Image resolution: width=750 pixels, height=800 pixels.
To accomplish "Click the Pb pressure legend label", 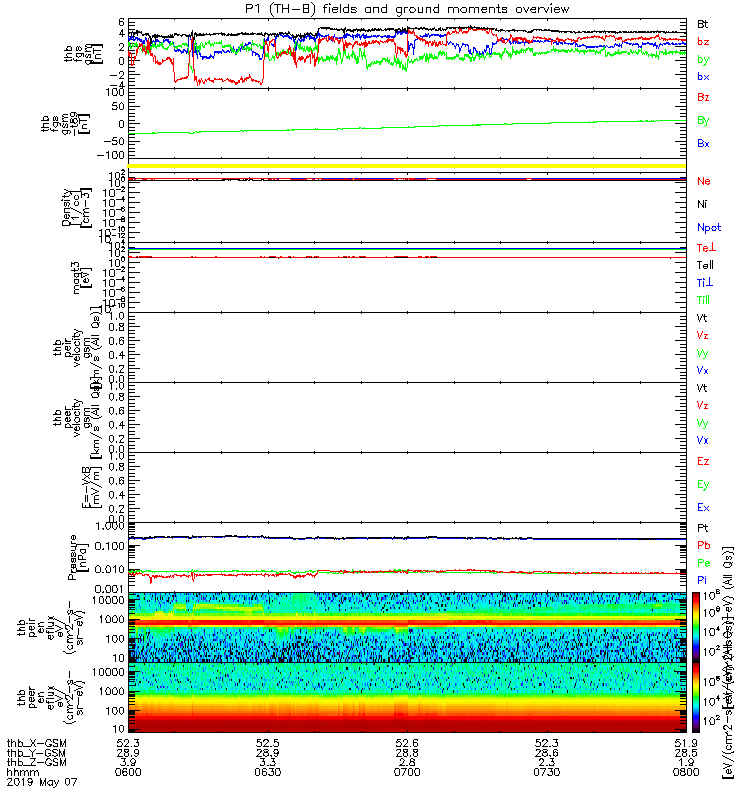I will pyautogui.click(x=704, y=545).
